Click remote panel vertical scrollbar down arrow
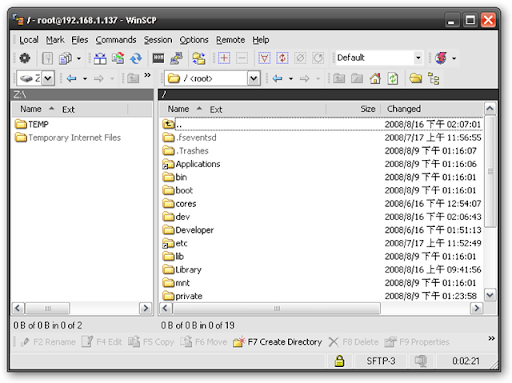Screen dimensions: 512x383 tap(490, 295)
